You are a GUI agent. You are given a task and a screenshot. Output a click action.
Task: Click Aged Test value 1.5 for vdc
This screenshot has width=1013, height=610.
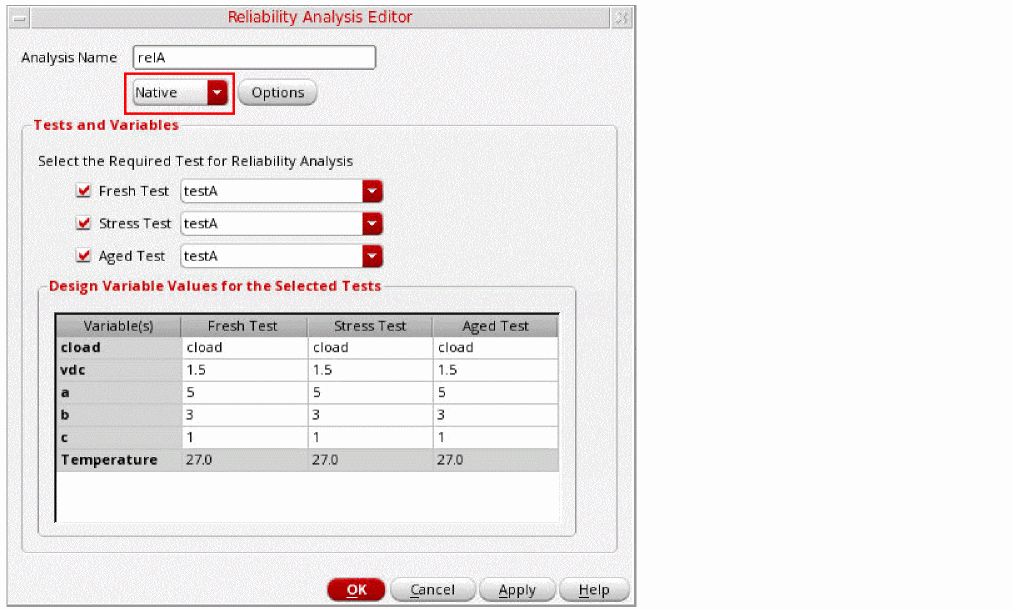496,370
